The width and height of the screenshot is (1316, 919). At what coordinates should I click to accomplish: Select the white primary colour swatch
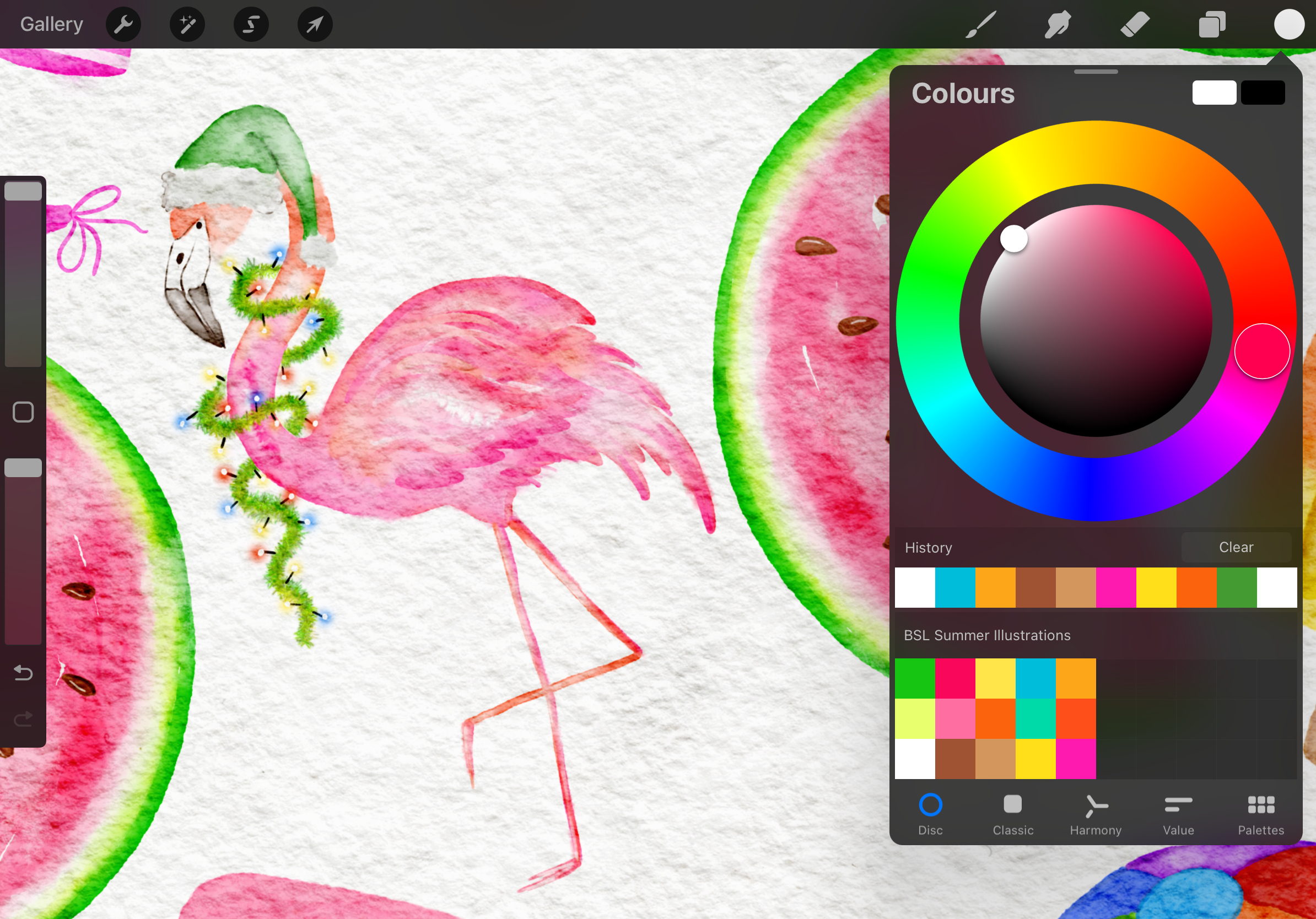[x=1214, y=92]
